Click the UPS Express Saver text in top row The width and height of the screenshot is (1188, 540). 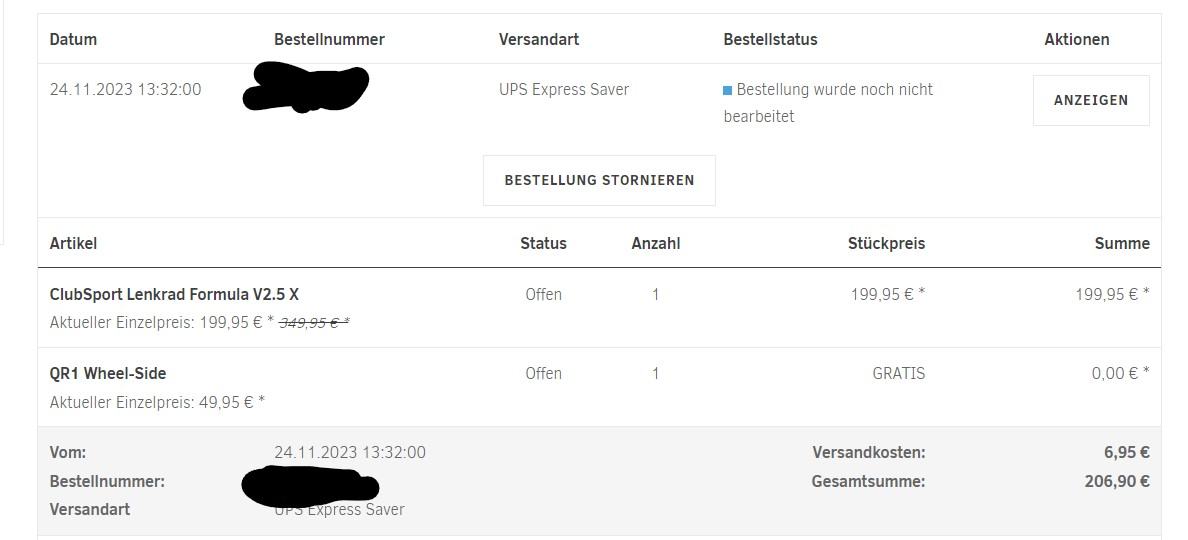564,89
